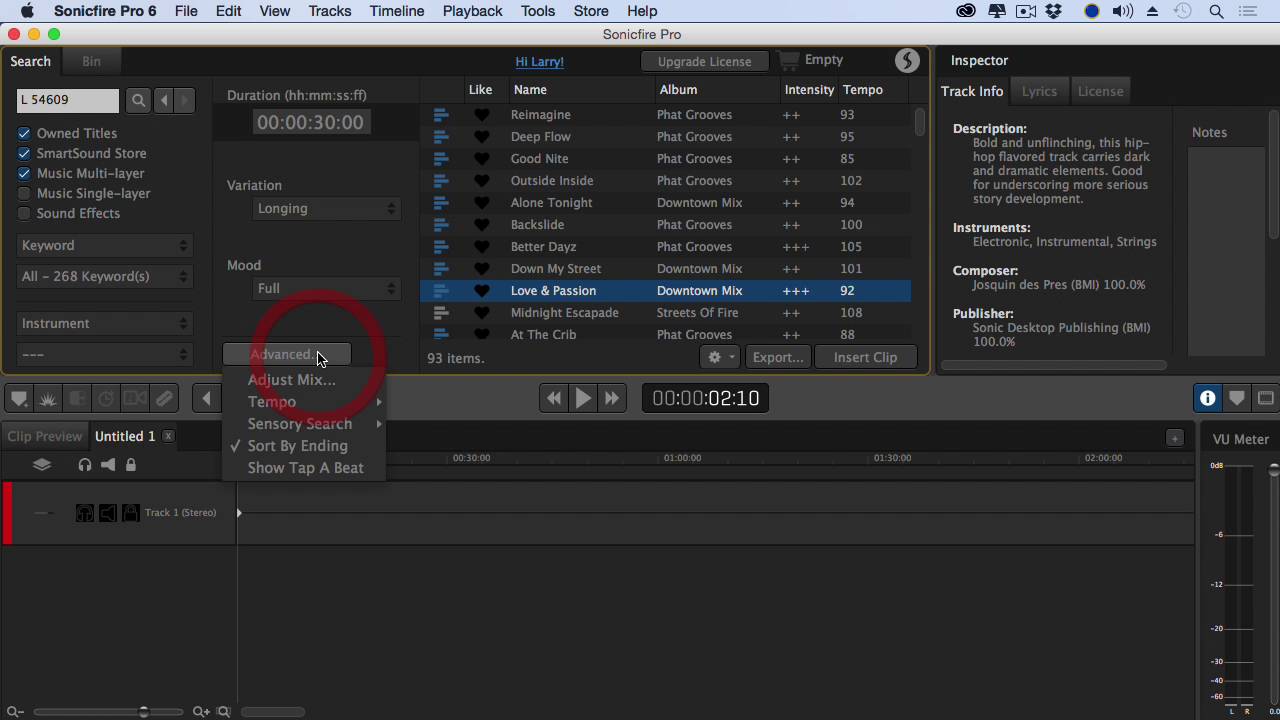Image resolution: width=1280 pixels, height=720 pixels.
Task: Click the timeline zoom slider handle
Action: tap(144, 712)
